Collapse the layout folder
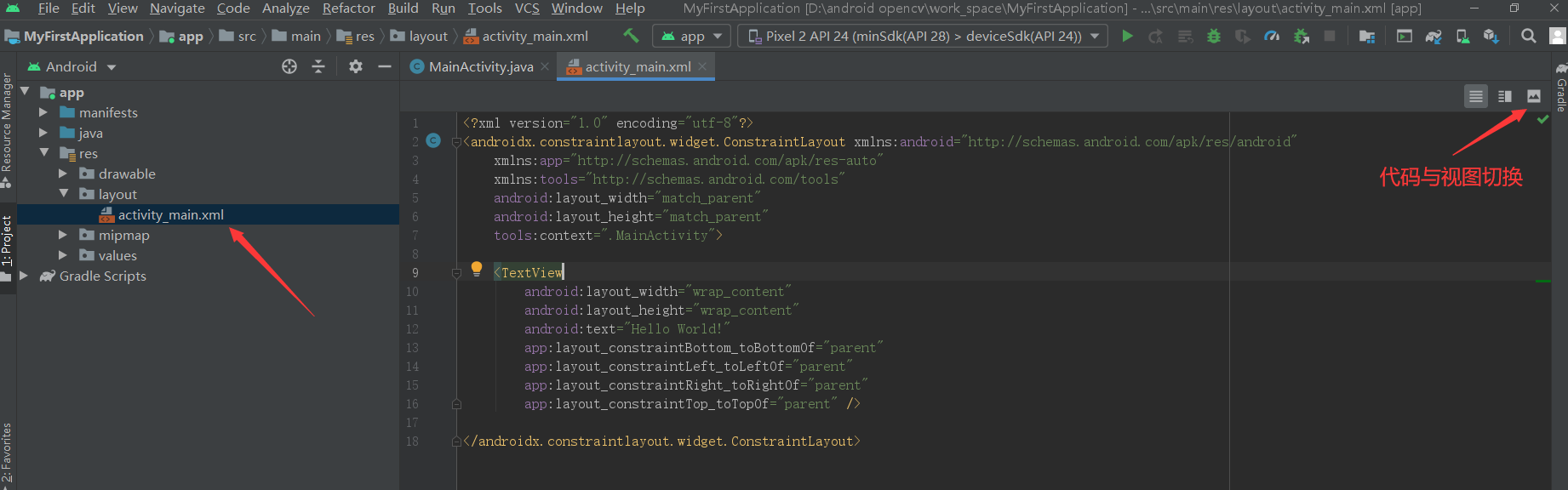 [x=63, y=194]
